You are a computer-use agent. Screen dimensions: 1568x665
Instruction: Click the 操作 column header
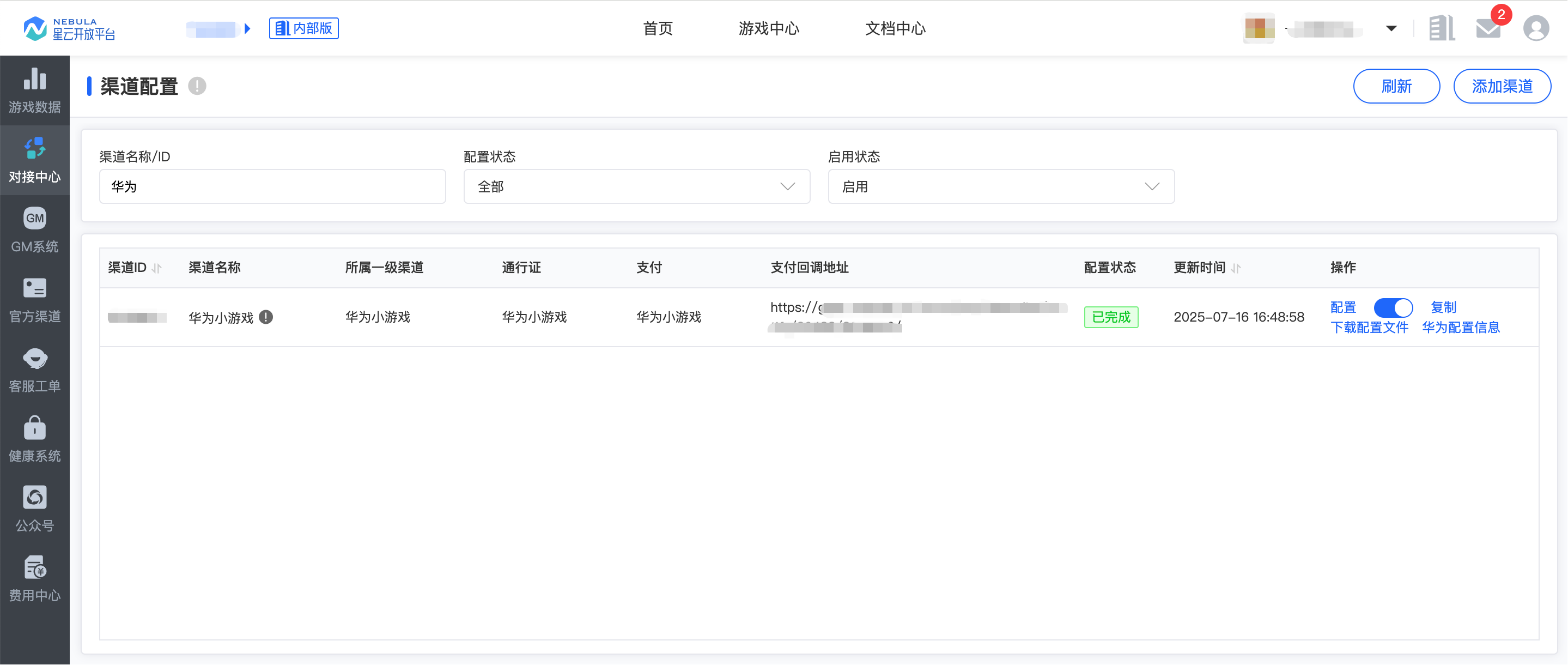tap(1343, 268)
